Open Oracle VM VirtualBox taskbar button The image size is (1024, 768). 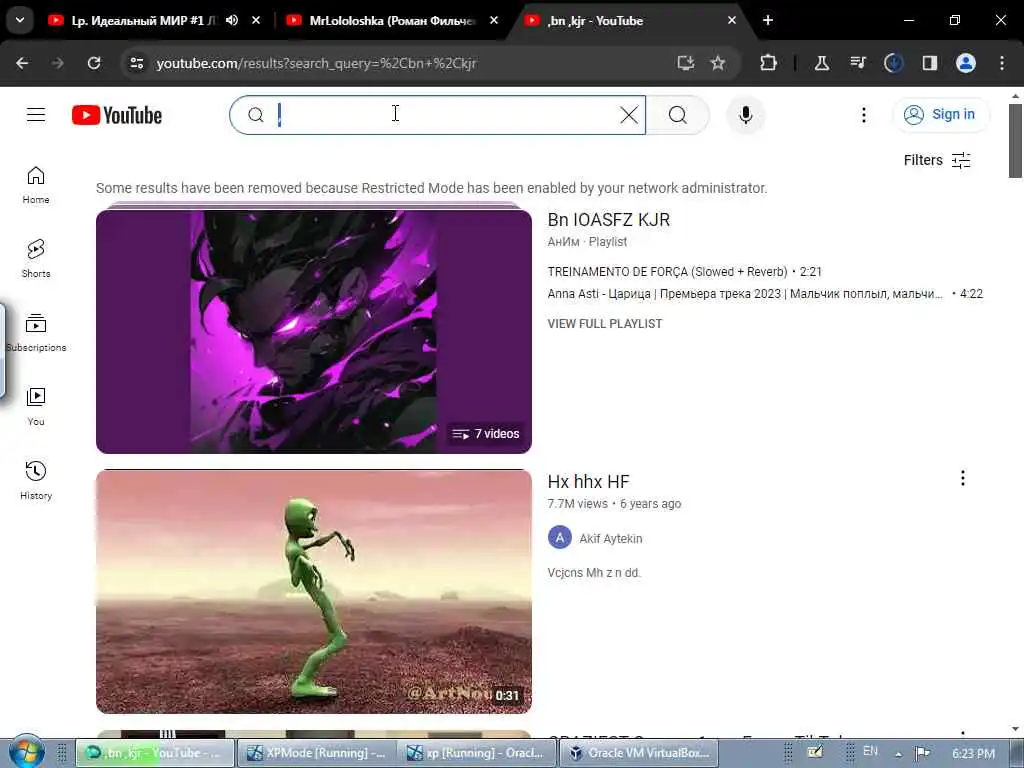coord(638,753)
